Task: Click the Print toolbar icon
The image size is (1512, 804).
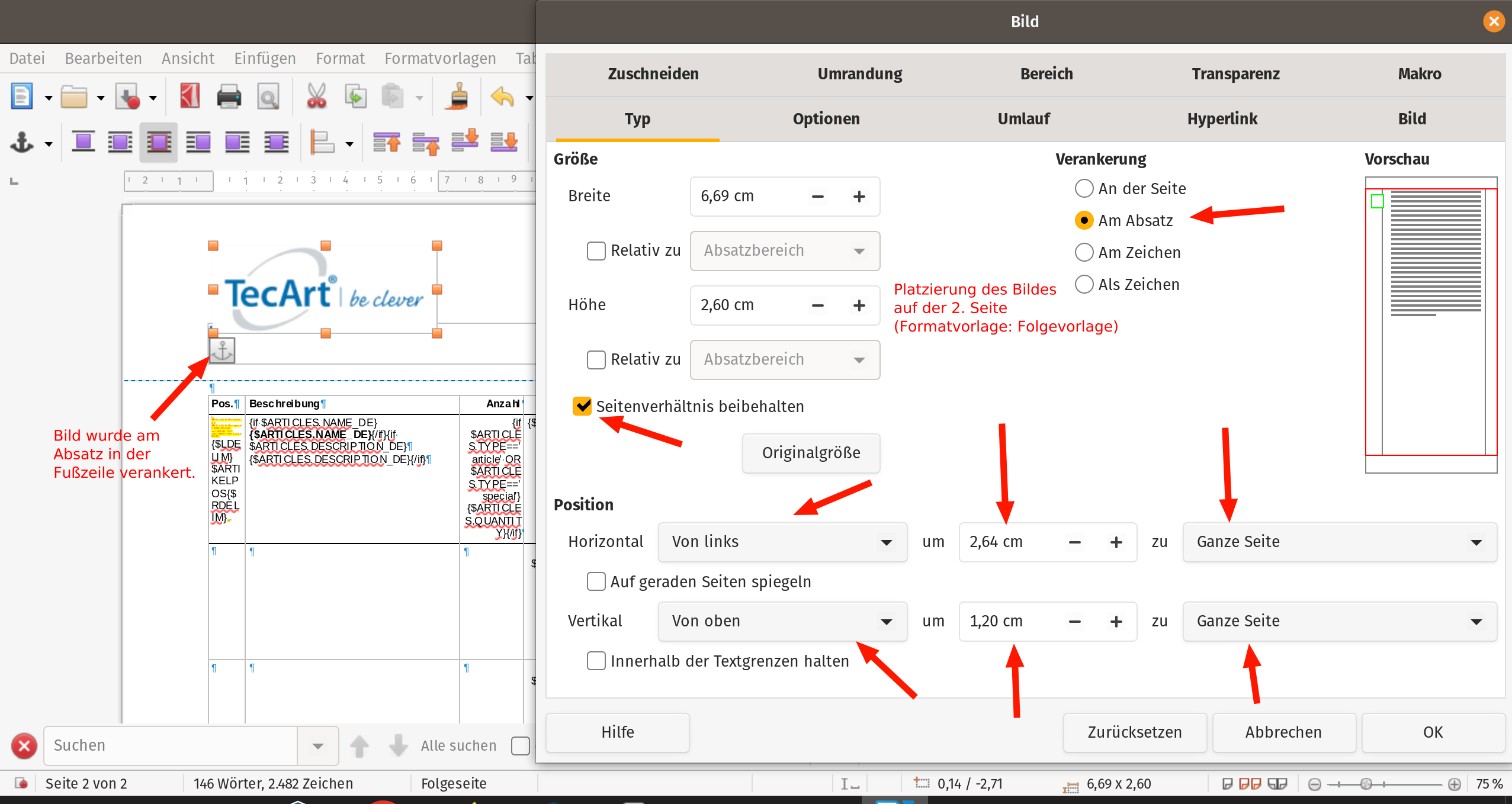Action: point(229,97)
